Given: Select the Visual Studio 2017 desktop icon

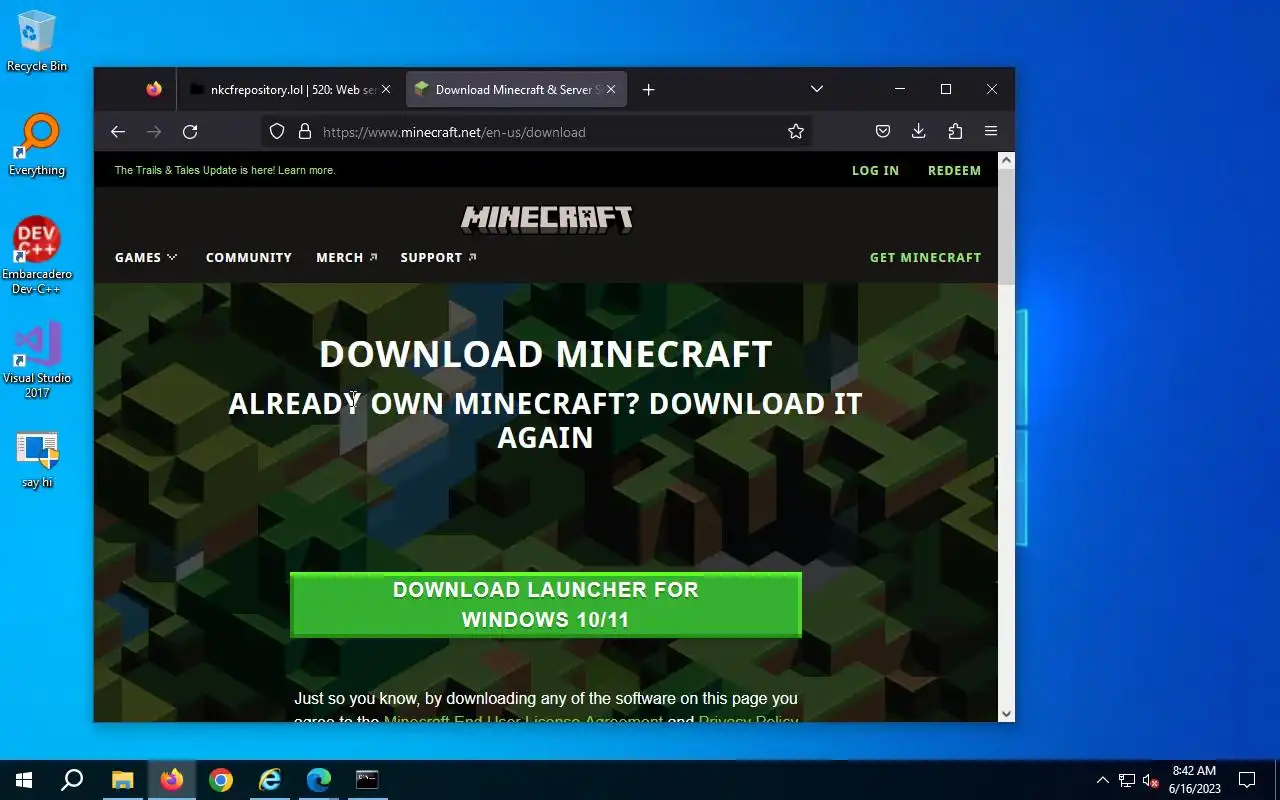Looking at the screenshot, I should [x=37, y=360].
